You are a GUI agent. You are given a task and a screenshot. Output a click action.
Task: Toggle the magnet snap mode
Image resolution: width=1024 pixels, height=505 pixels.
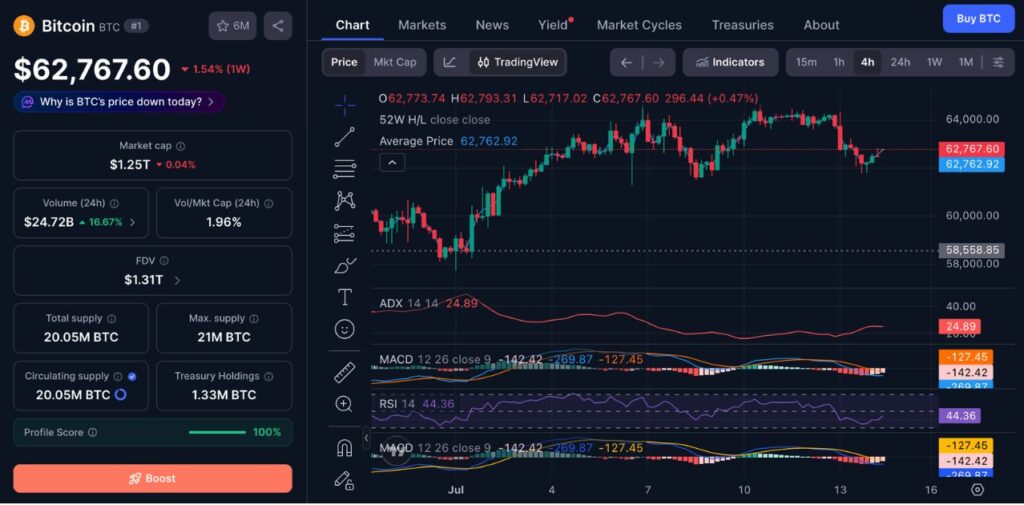click(x=345, y=448)
